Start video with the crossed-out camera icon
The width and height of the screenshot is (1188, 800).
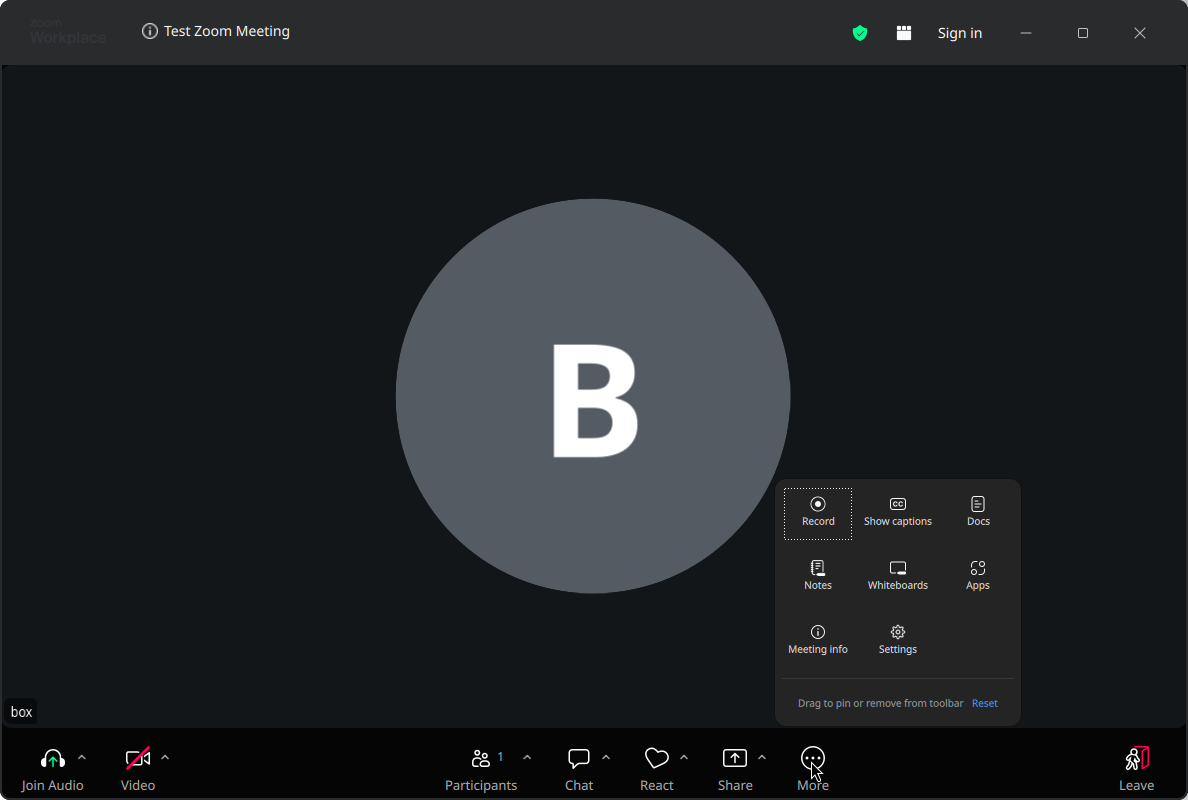[x=138, y=758]
